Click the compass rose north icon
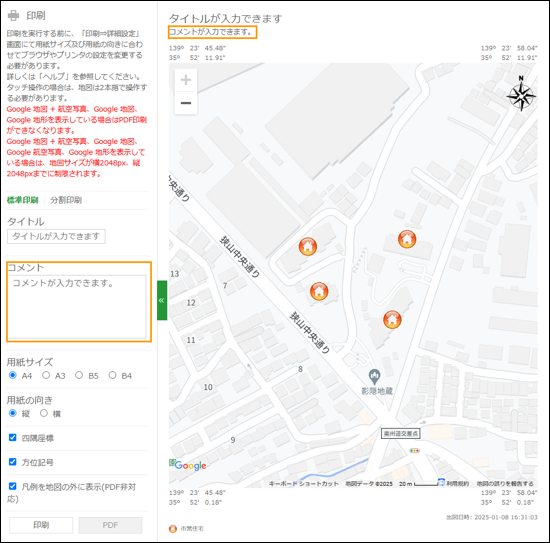Image resolution: width=550 pixels, height=543 pixels. (x=521, y=94)
